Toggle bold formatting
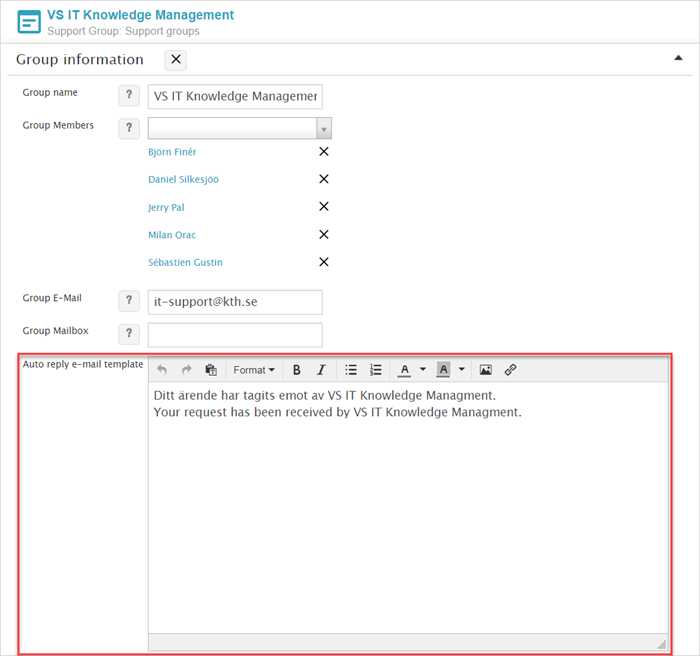The height and width of the screenshot is (656, 700). coord(296,370)
